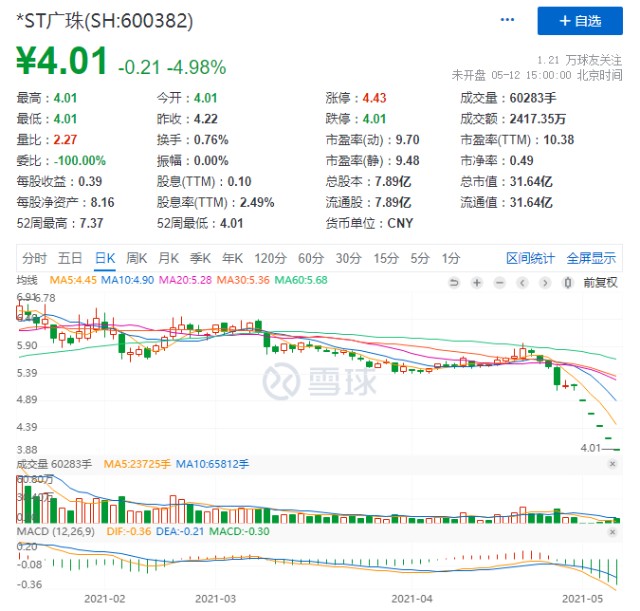Switch to 120分 chart tab
The image size is (640, 611).
tap(270, 258)
